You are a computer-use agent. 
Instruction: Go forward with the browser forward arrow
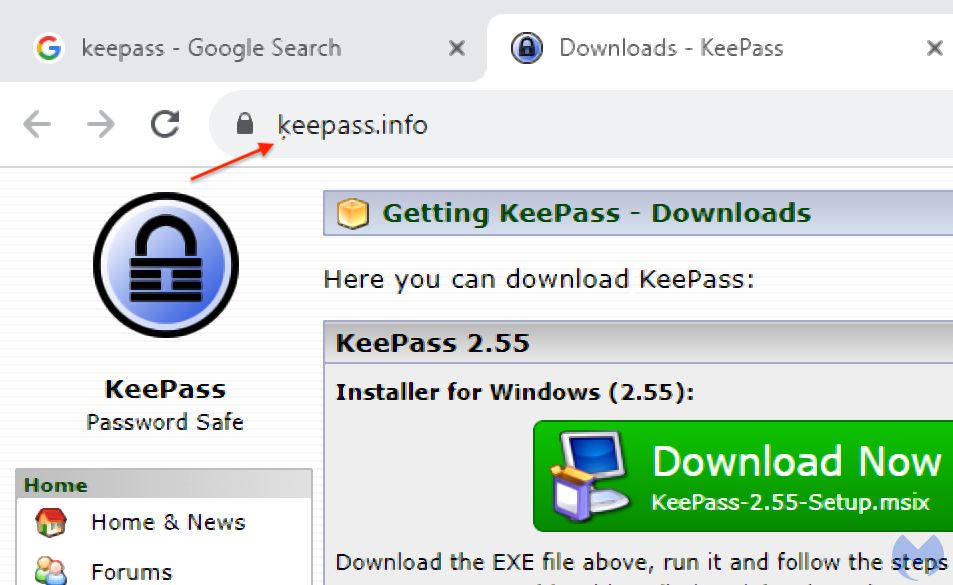click(x=101, y=125)
